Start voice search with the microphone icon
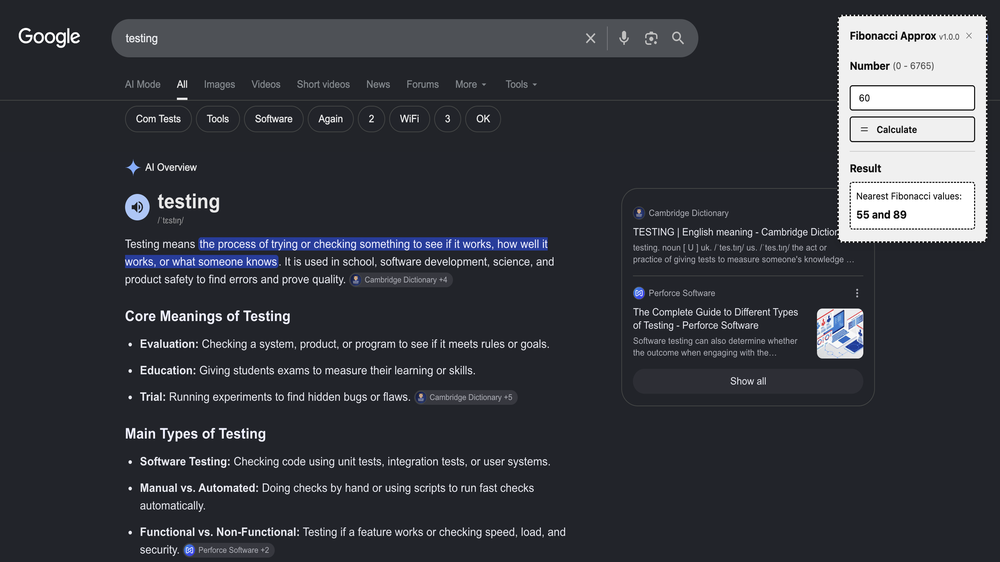Viewport: 1000px width, 562px height. click(x=624, y=38)
